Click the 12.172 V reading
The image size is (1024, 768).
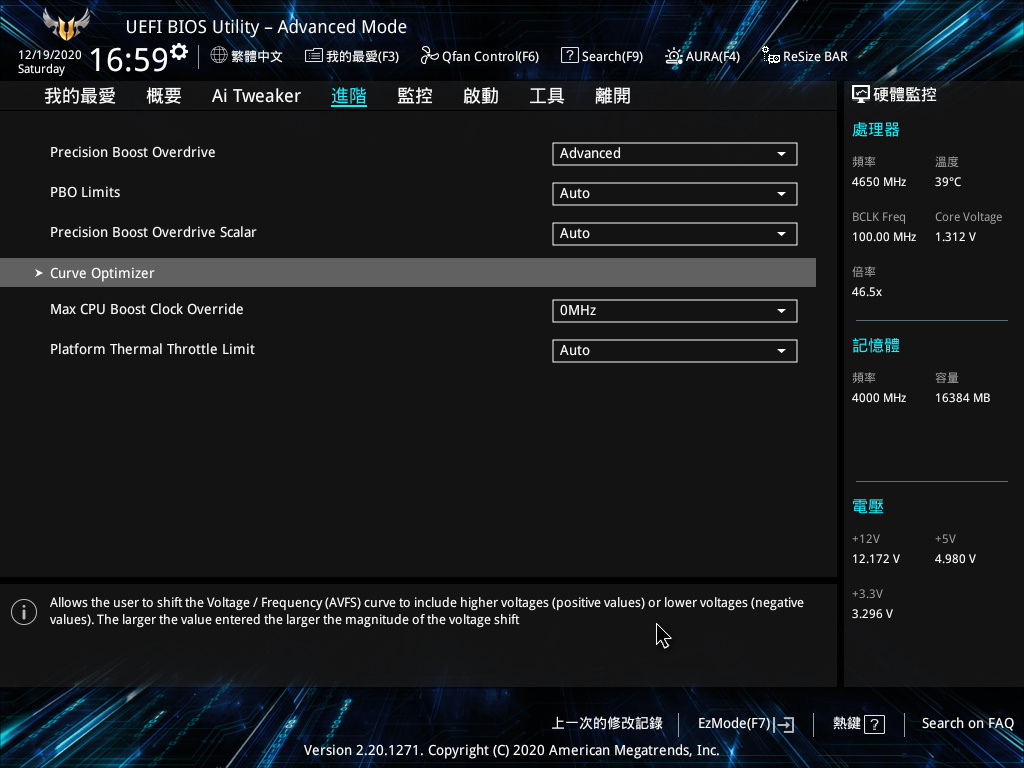coord(875,558)
